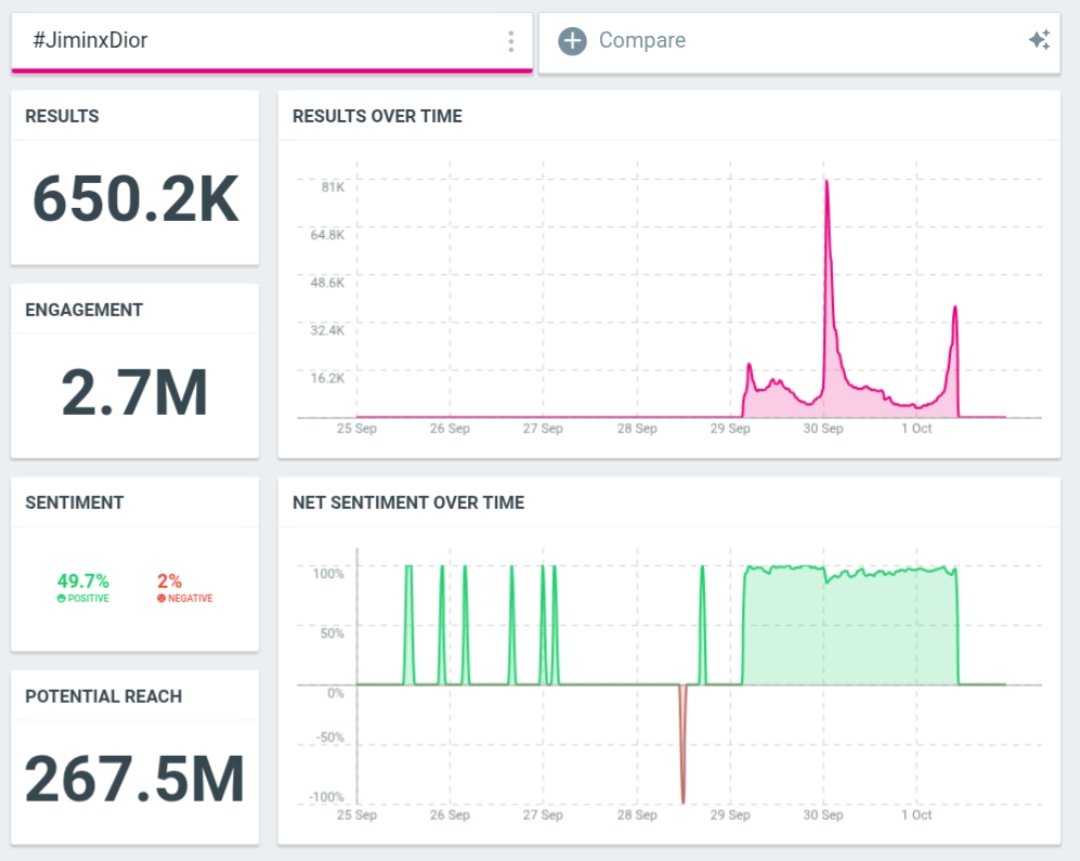Click the 49.7% positive sentiment value
The height and width of the screenshot is (861, 1080).
(83, 581)
